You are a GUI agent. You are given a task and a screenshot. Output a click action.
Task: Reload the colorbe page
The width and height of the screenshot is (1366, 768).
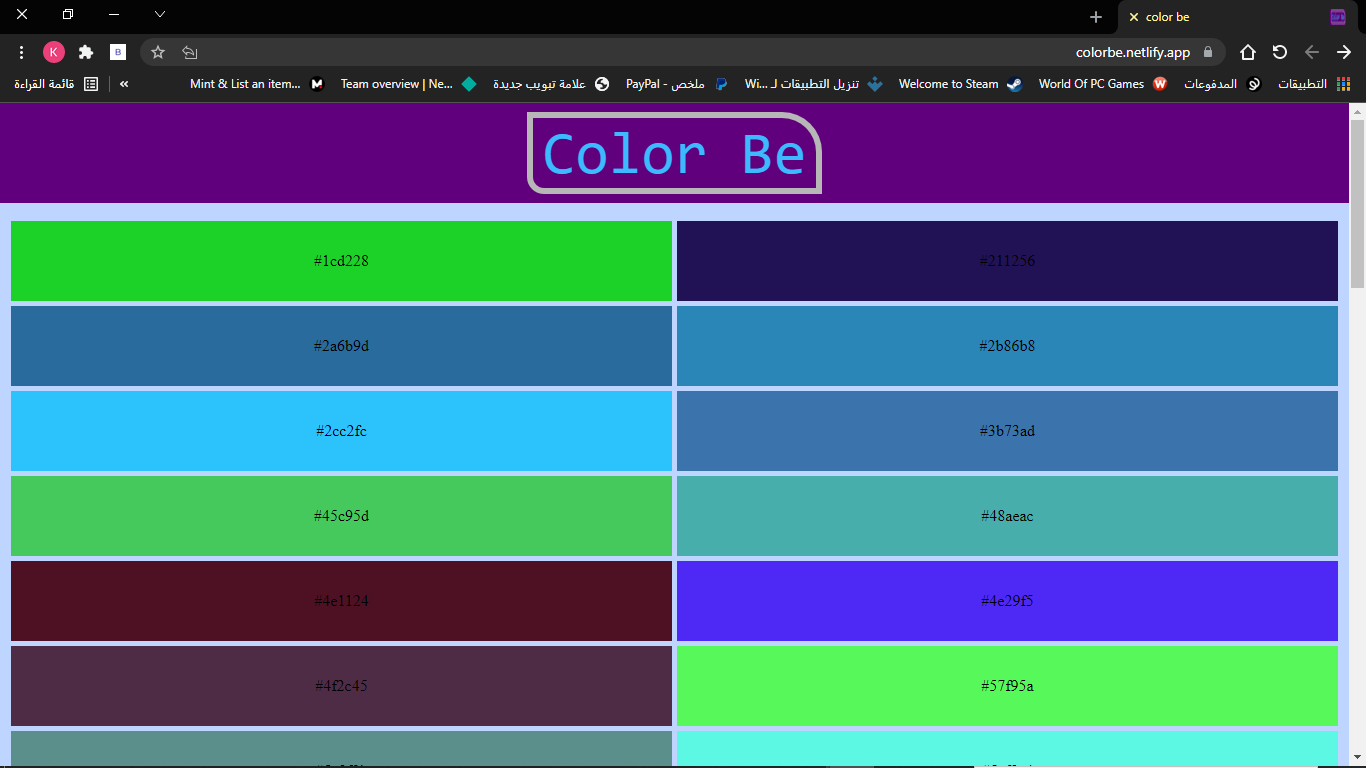coord(1280,52)
